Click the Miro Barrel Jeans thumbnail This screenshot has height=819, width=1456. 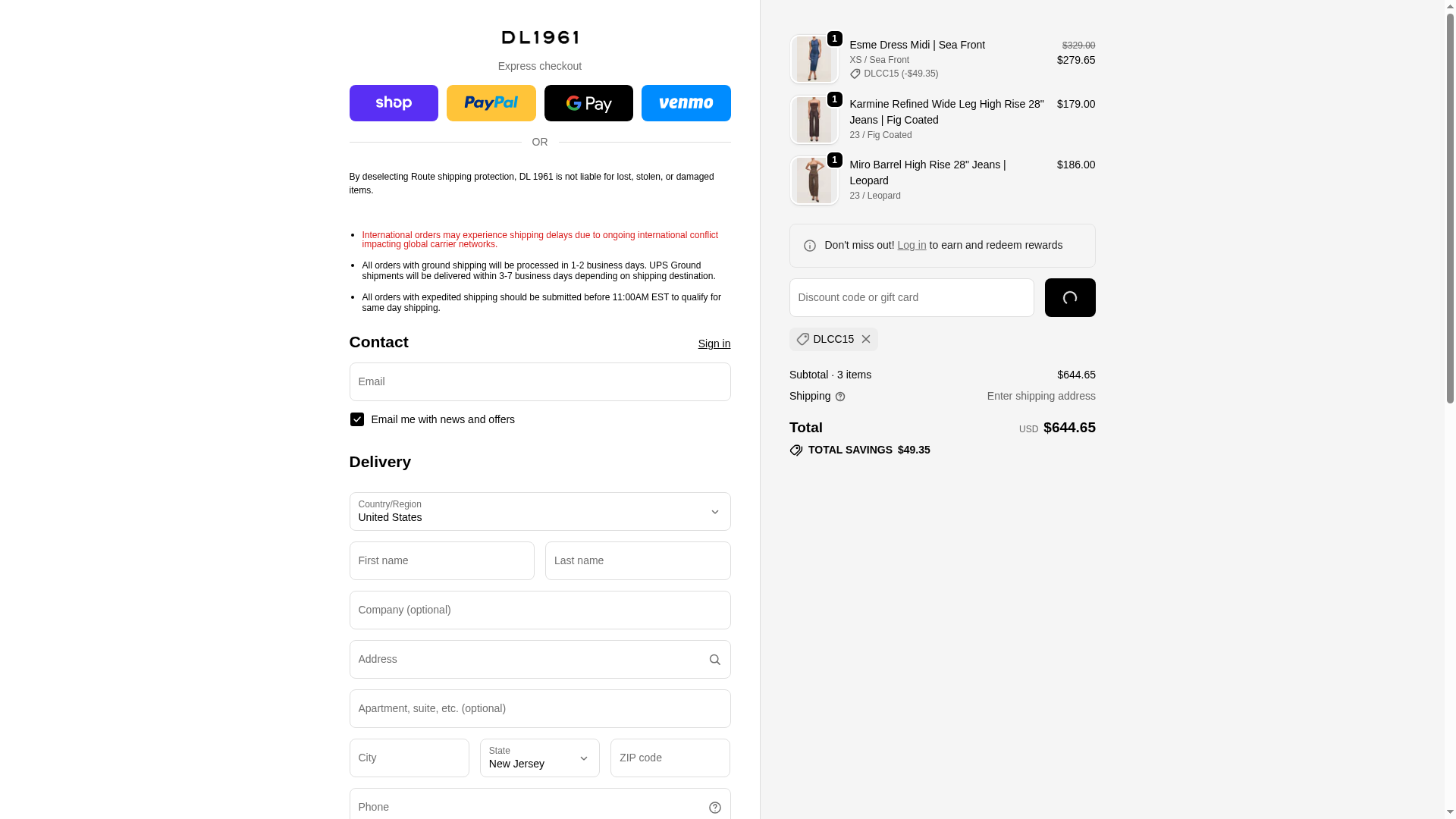pyautogui.click(x=814, y=180)
